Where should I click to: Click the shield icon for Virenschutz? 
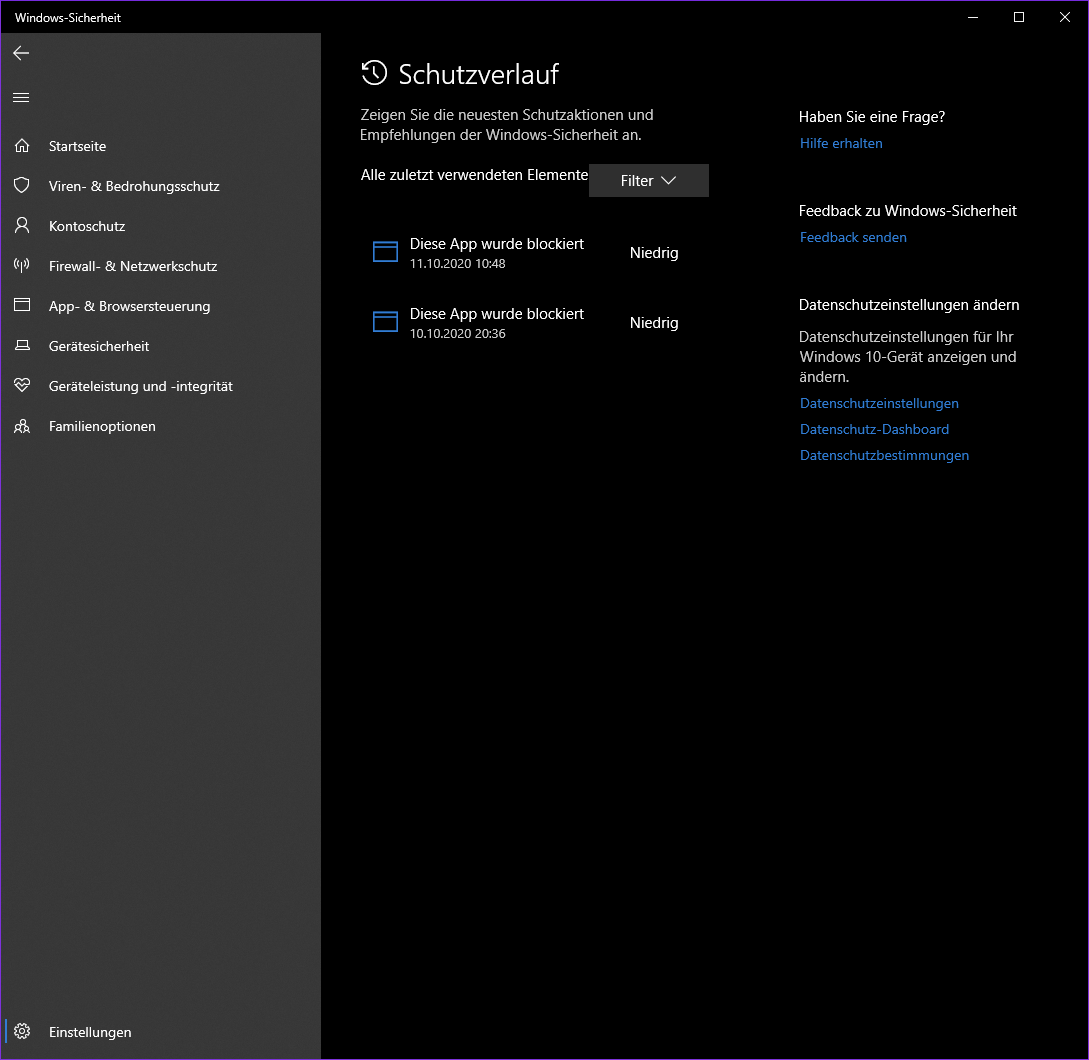(22, 185)
